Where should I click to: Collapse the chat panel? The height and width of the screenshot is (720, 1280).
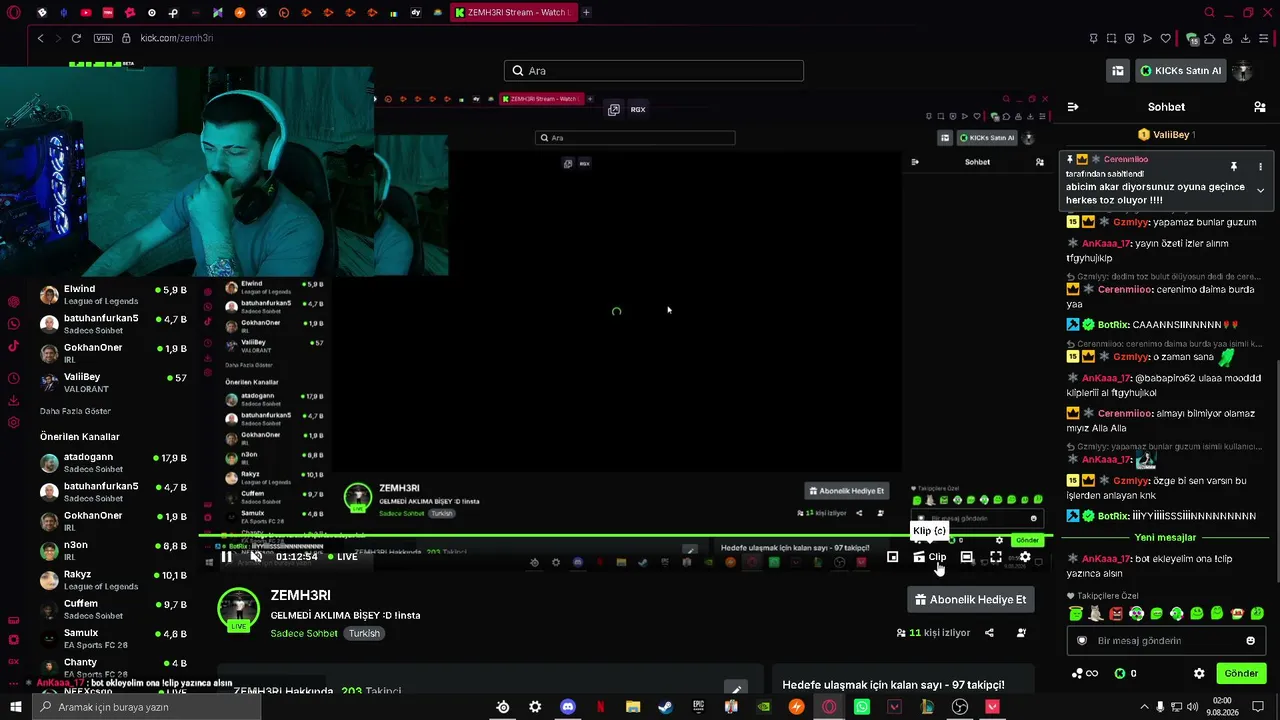pos(1072,107)
